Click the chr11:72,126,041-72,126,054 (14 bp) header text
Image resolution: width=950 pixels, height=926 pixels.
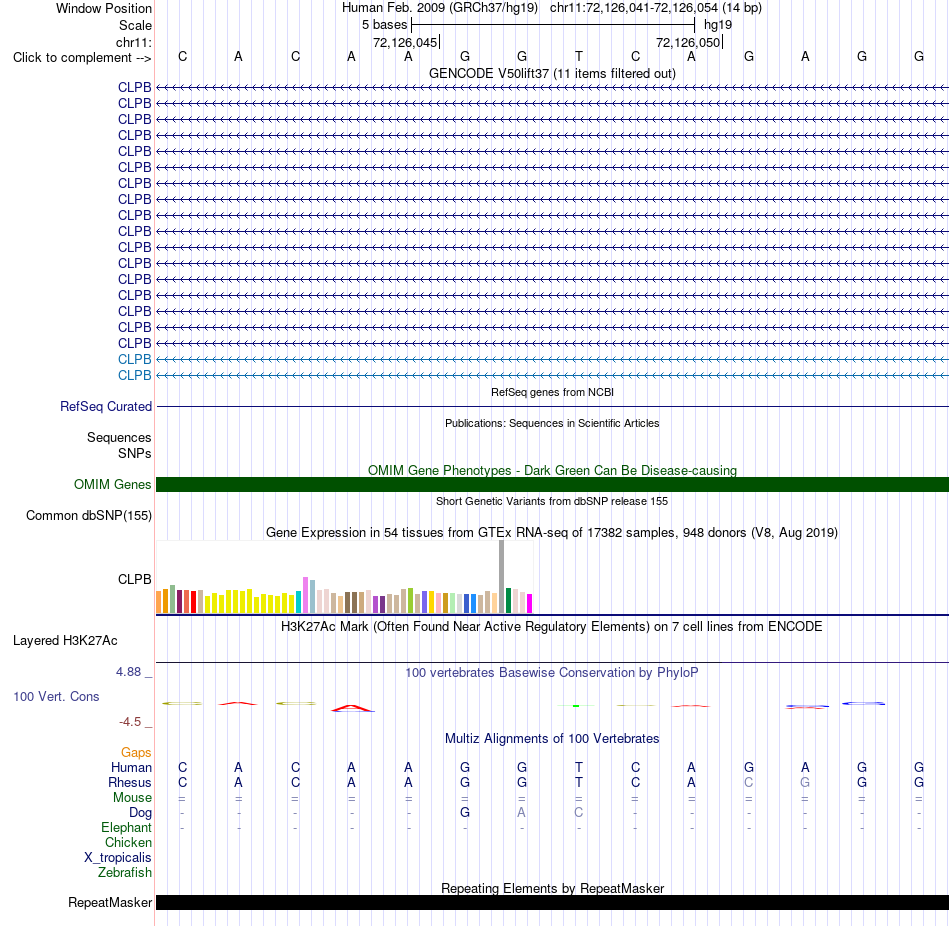(x=656, y=8)
